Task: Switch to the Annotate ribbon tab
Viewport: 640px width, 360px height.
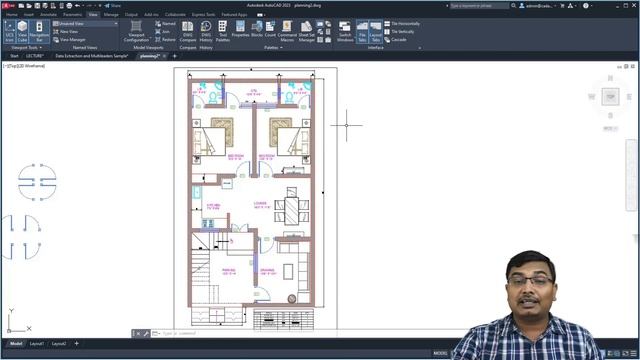Action: [48, 15]
